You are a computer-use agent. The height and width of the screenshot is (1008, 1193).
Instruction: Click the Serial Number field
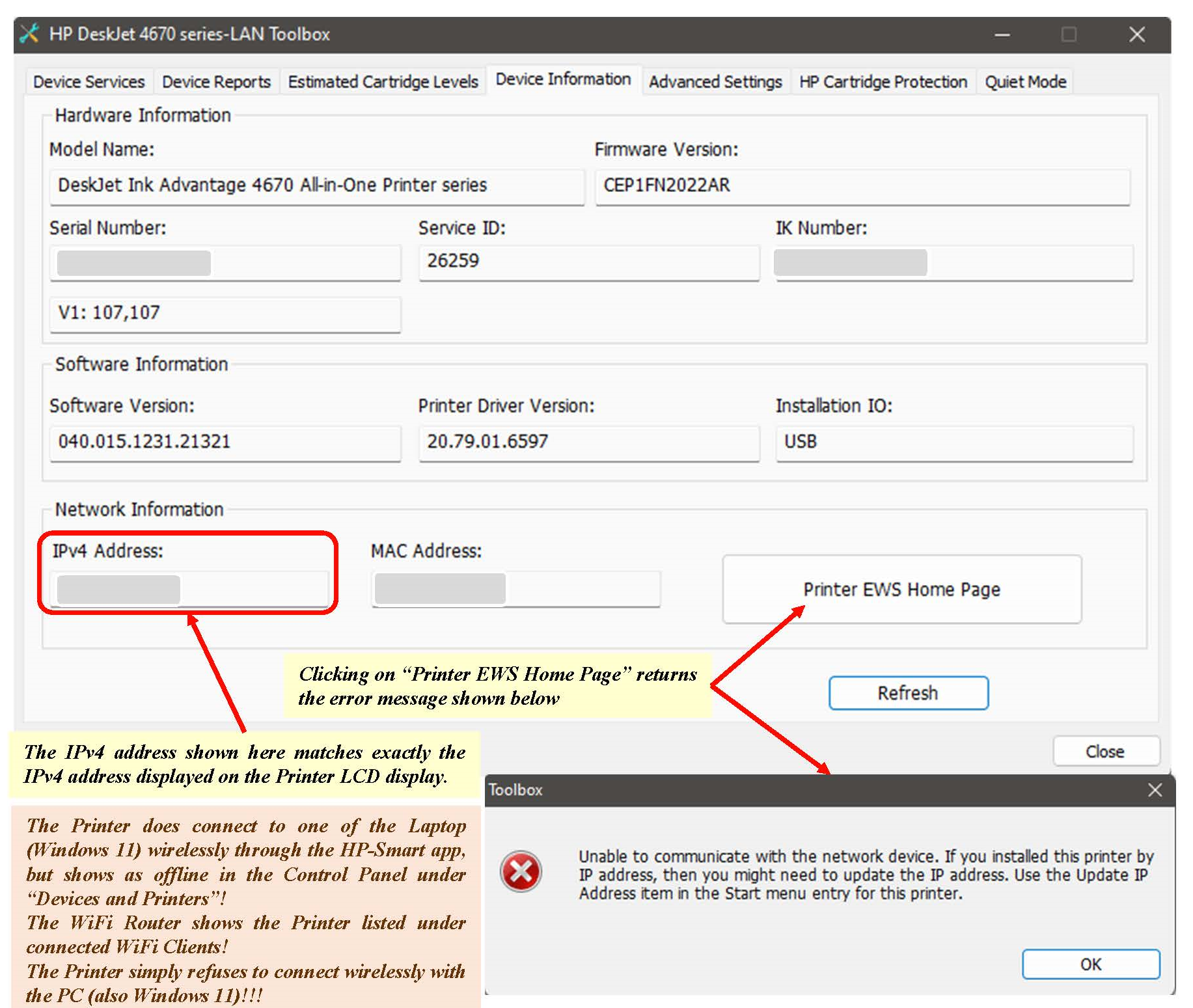pyautogui.click(x=225, y=264)
